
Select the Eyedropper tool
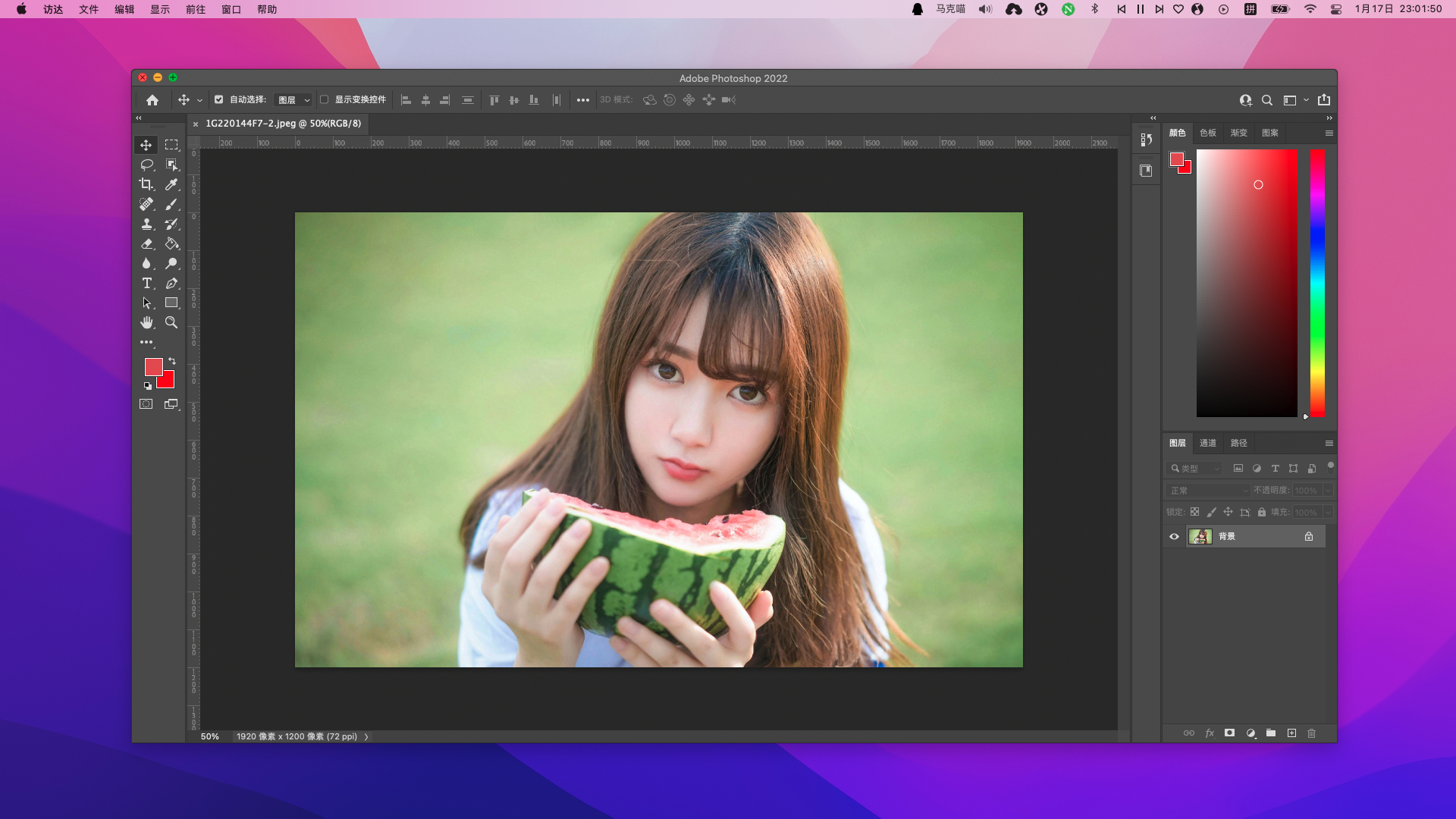pos(171,184)
